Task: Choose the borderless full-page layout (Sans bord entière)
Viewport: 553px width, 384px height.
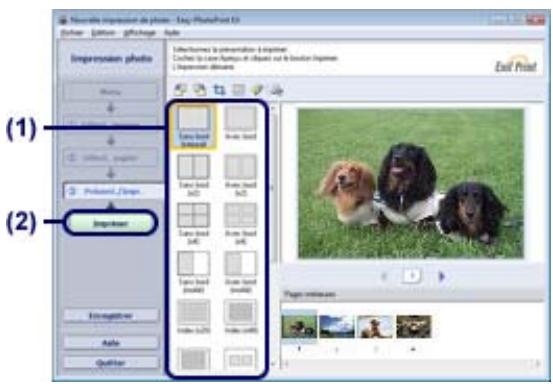Action: (194, 127)
